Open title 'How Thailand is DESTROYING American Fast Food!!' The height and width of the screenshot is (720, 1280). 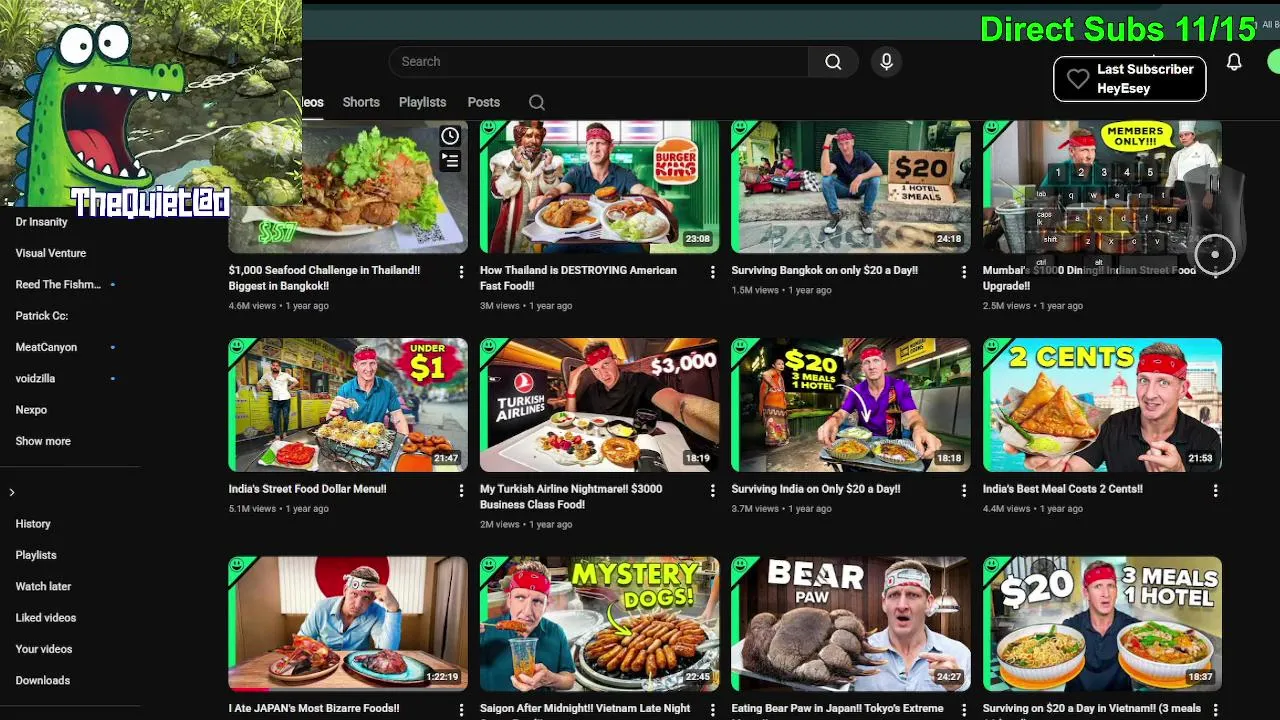point(578,278)
